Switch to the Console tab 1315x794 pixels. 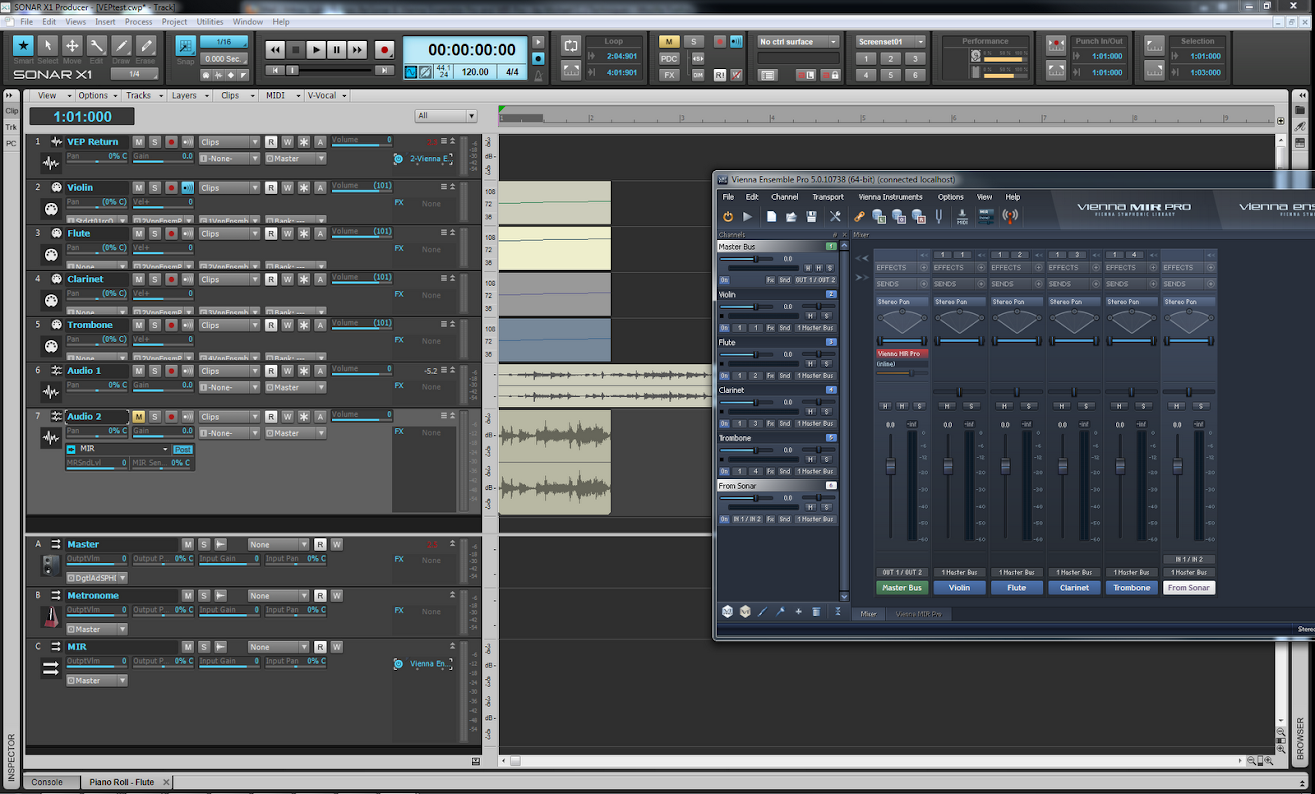click(47, 782)
